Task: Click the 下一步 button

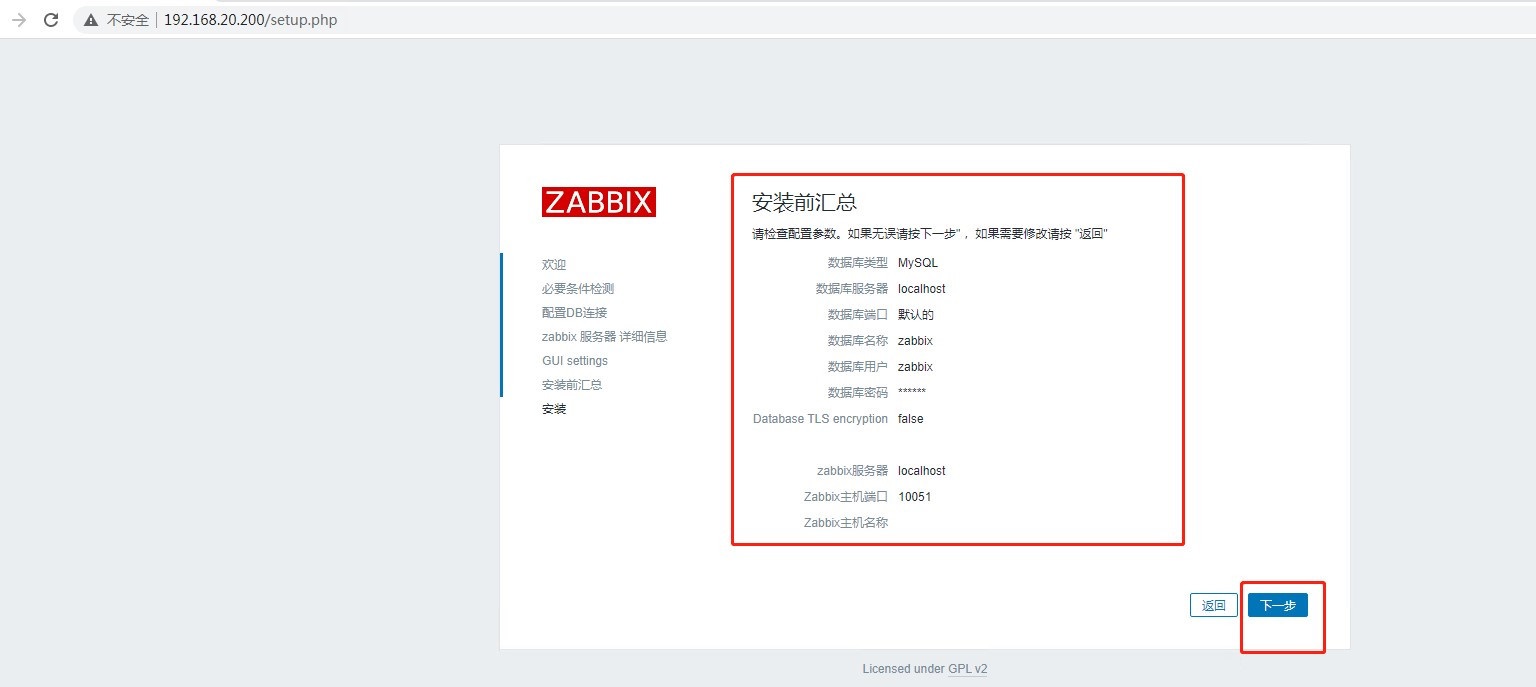Action: coord(1278,604)
